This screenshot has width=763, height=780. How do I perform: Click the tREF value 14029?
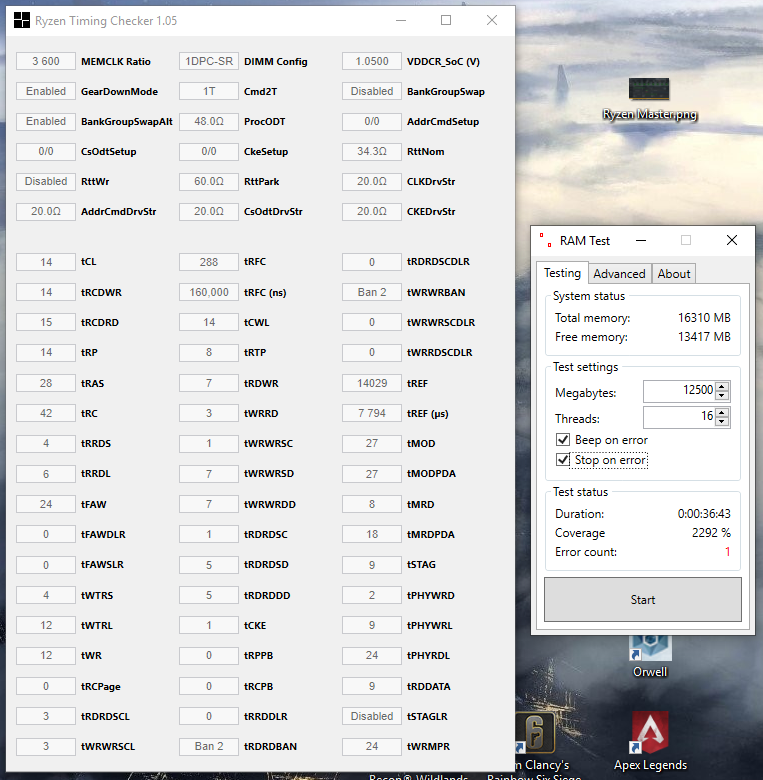372,383
